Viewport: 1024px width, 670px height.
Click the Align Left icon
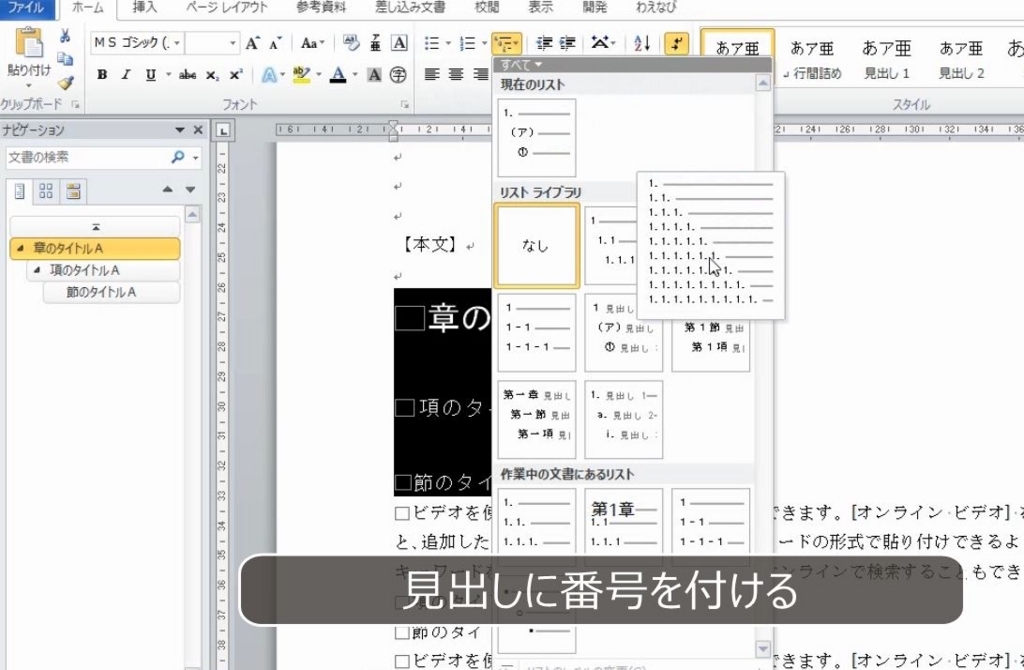pos(432,75)
